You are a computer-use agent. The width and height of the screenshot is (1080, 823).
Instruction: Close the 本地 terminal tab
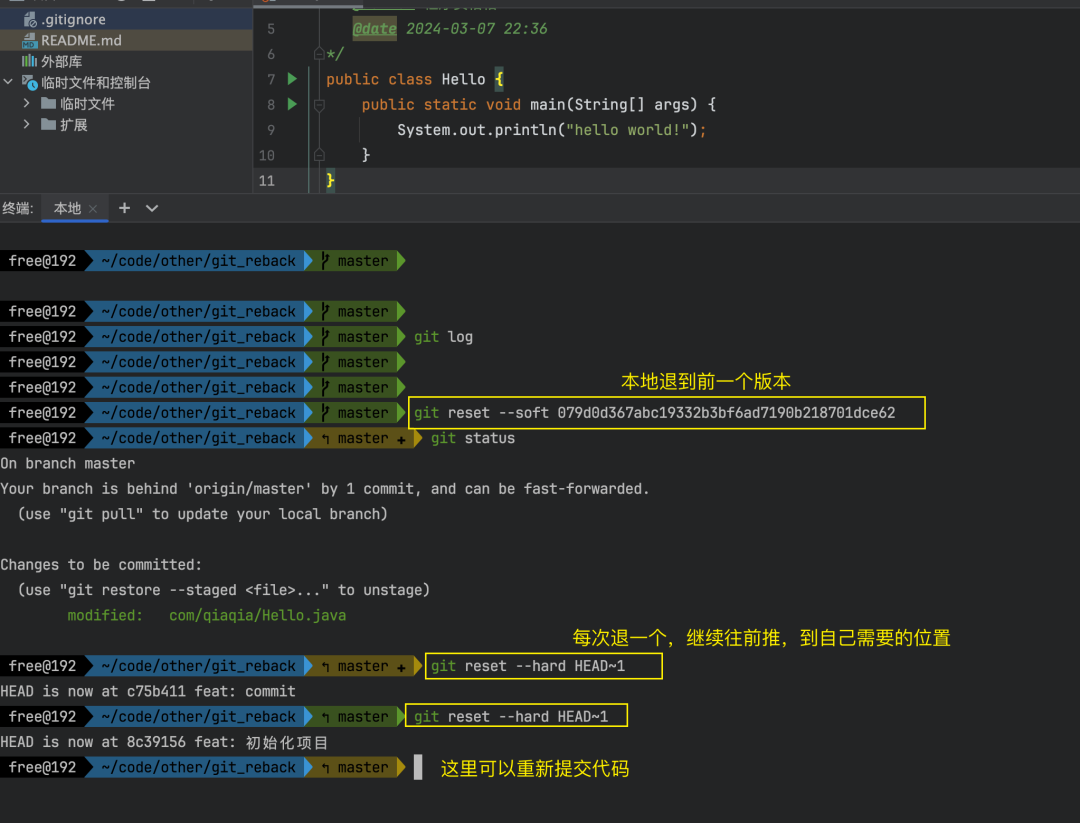click(x=93, y=209)
